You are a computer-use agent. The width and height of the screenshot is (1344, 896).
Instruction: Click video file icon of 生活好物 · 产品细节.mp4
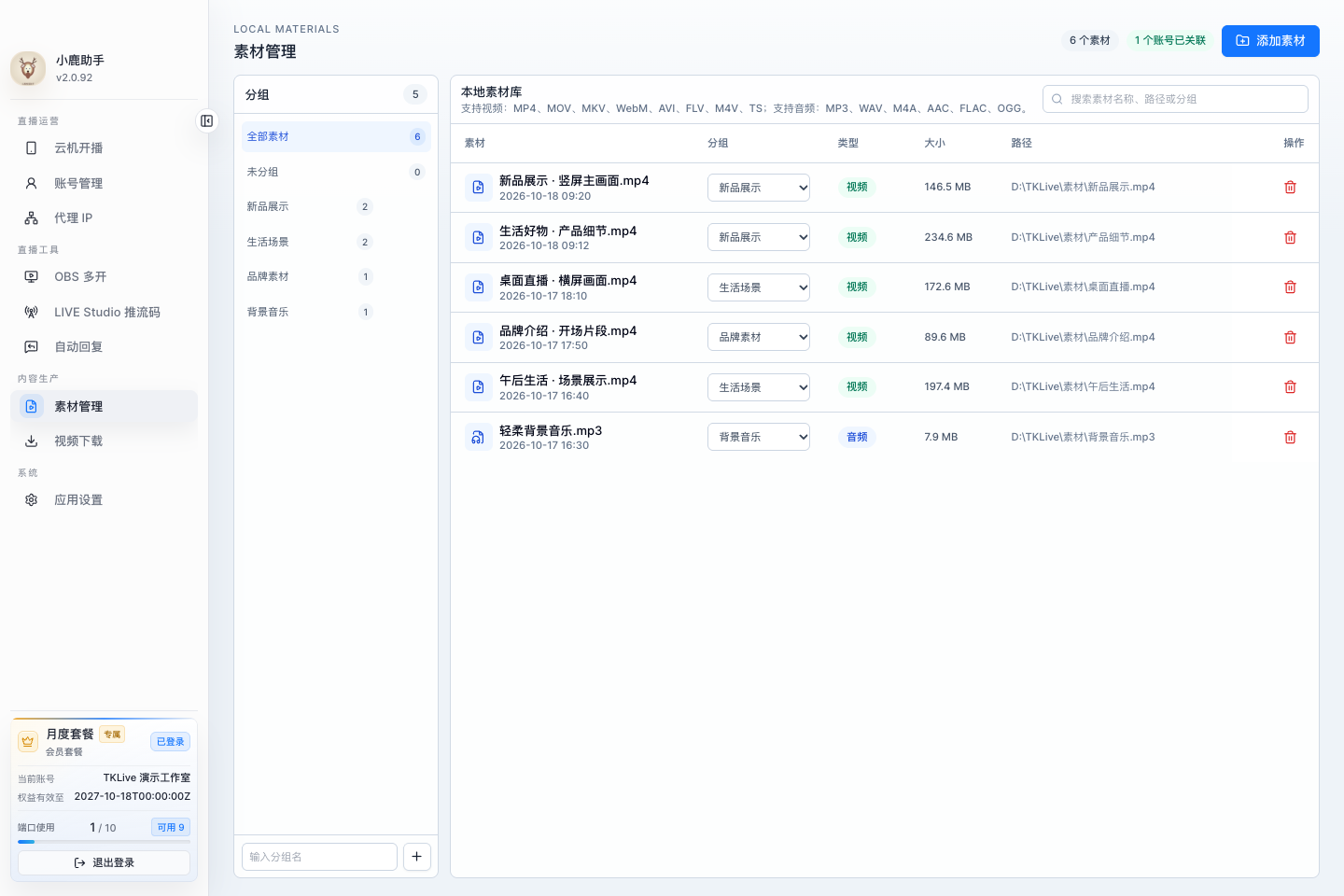click(x=478, y=238)
